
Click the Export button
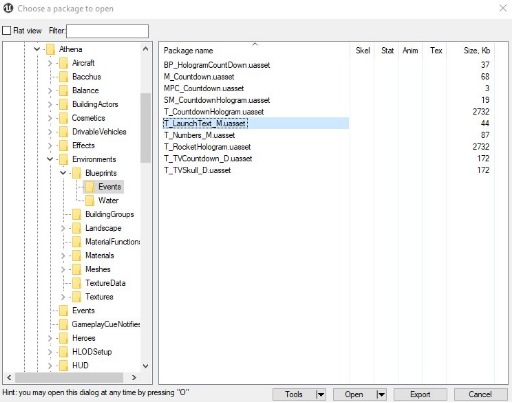coord(420,394)
